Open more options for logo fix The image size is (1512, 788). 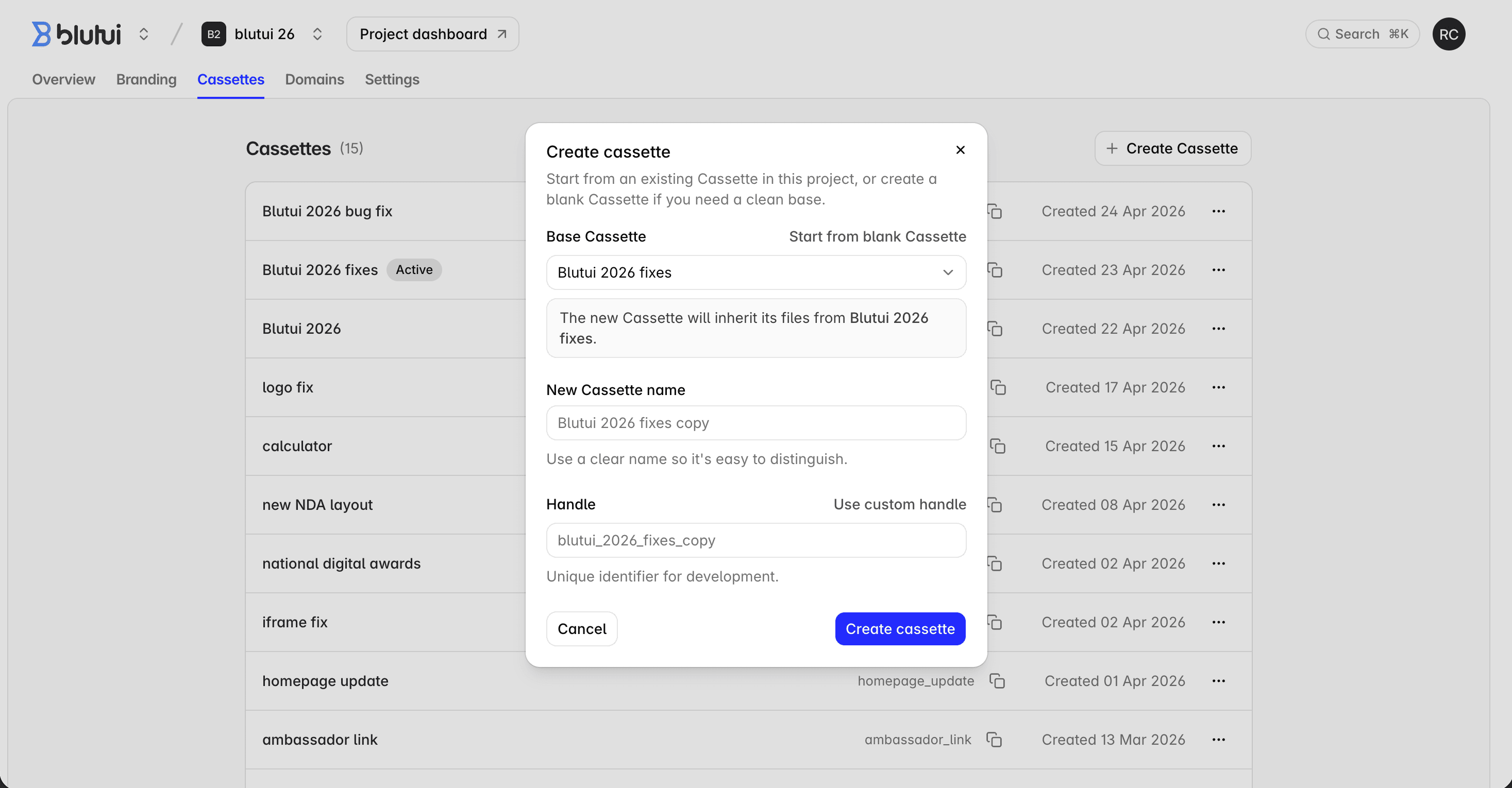tap(1219, 387)
